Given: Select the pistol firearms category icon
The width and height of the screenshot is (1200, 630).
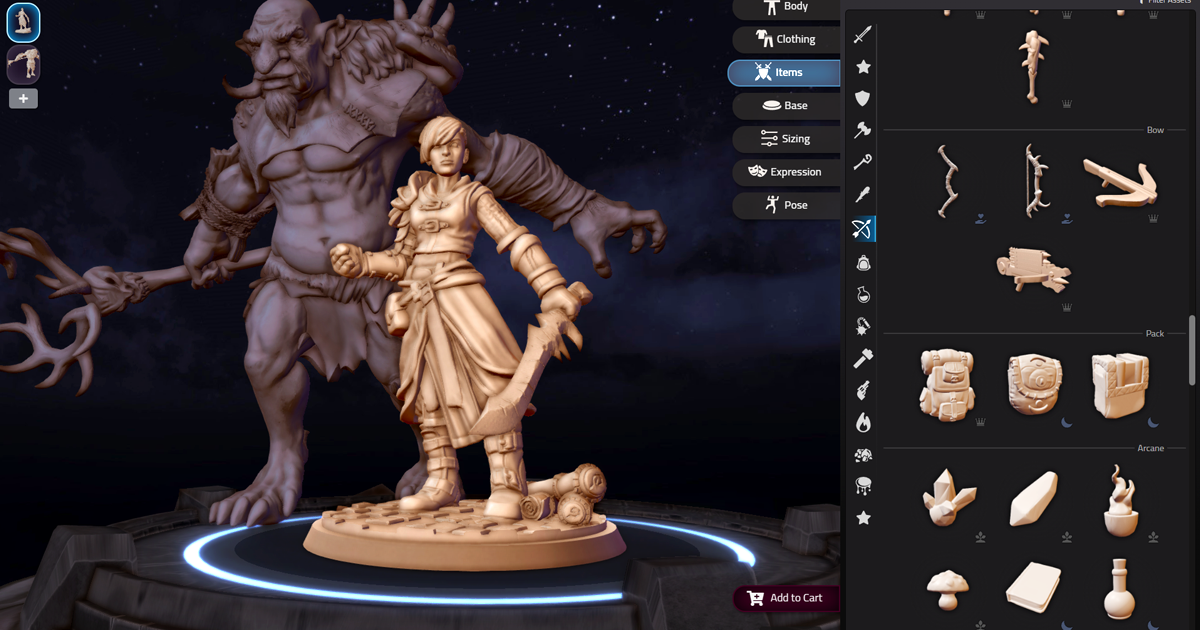Looking at the screenshot, I should pos(862,390).
